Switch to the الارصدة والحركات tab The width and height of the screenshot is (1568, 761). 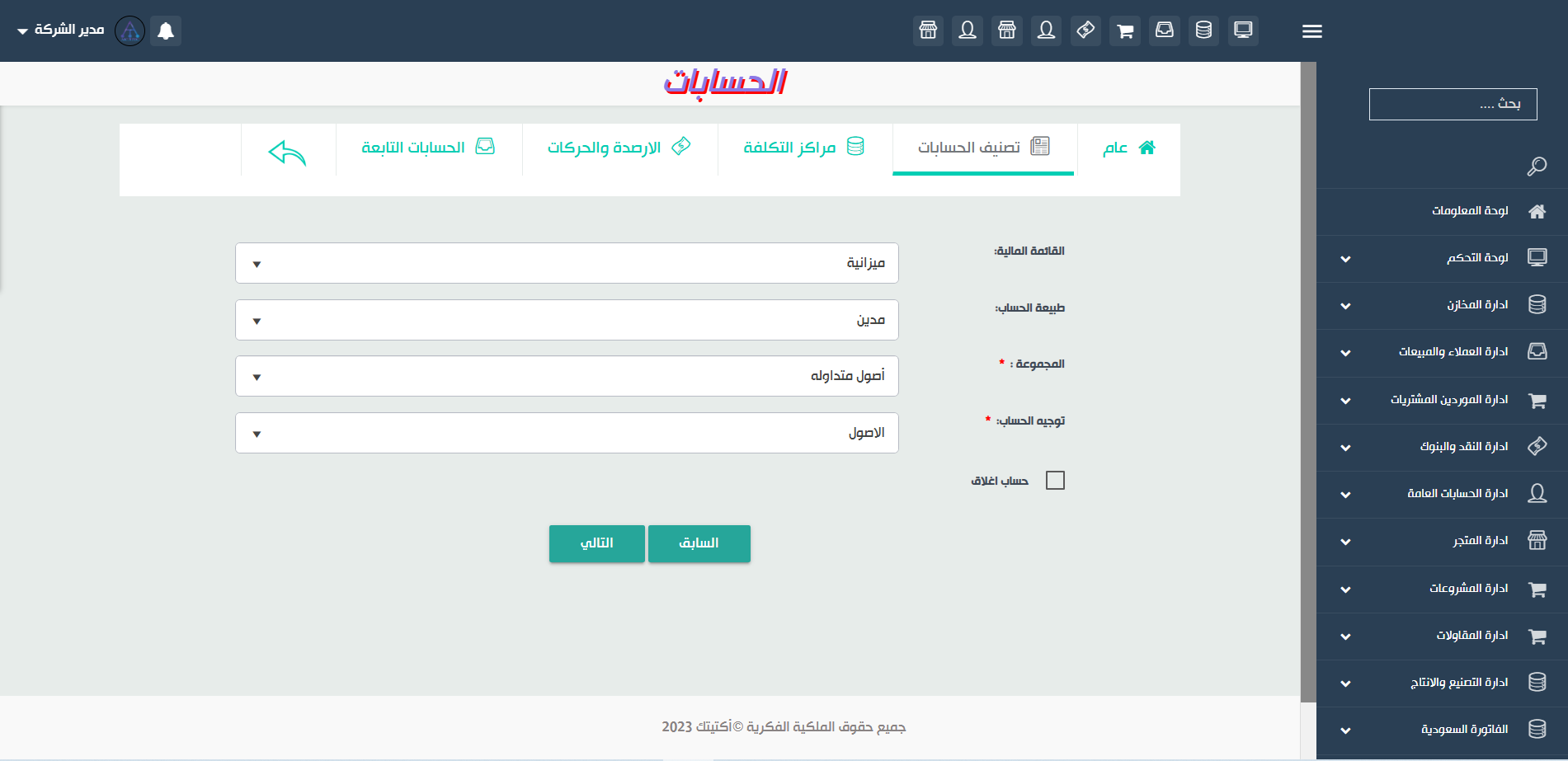point(619,148)
